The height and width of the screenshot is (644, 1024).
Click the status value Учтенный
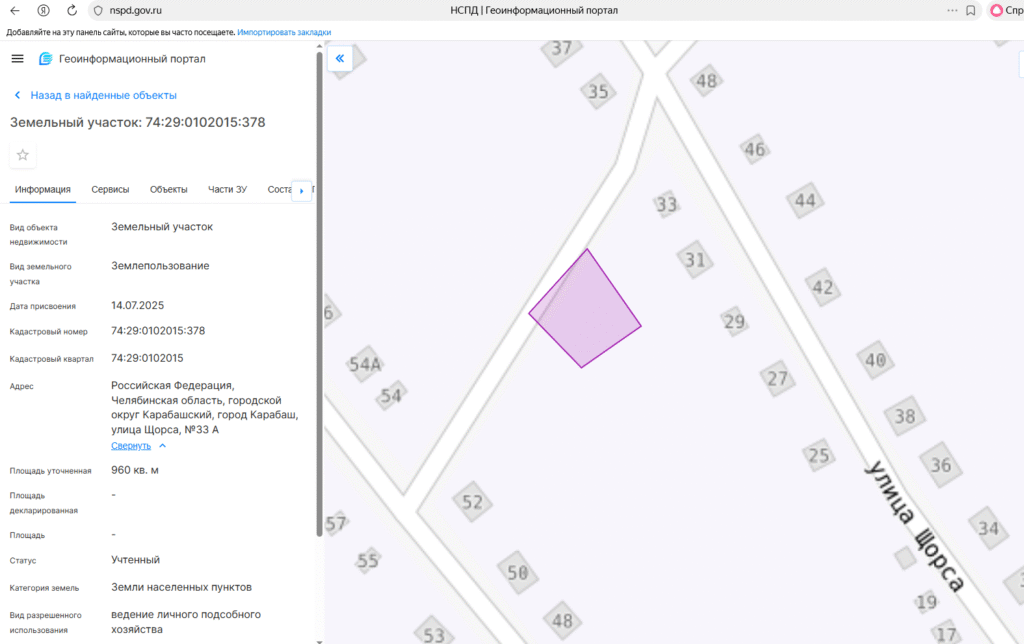click(135, 560)
